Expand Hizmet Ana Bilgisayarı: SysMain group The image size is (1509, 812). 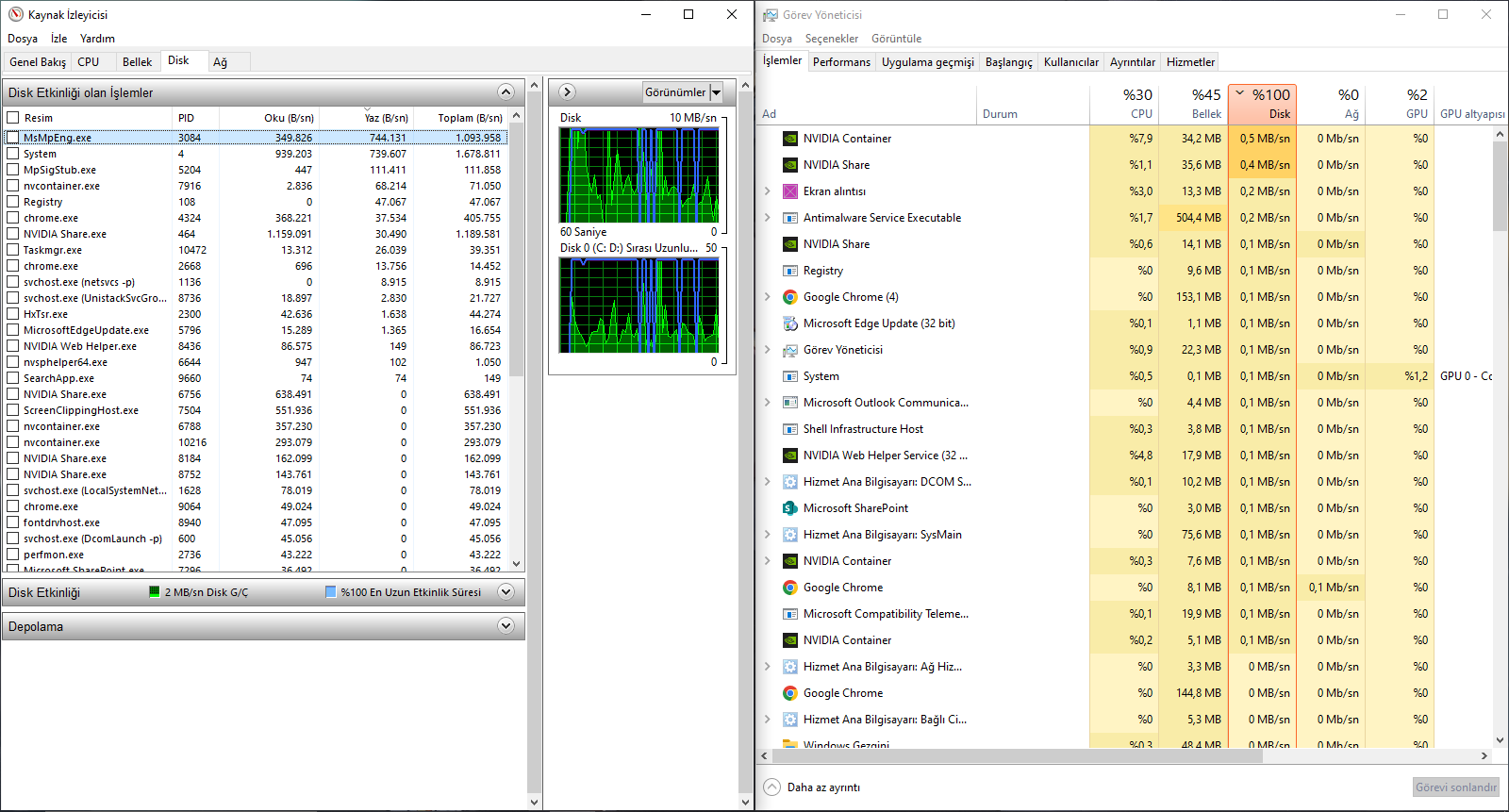click(x=768, y=535)
